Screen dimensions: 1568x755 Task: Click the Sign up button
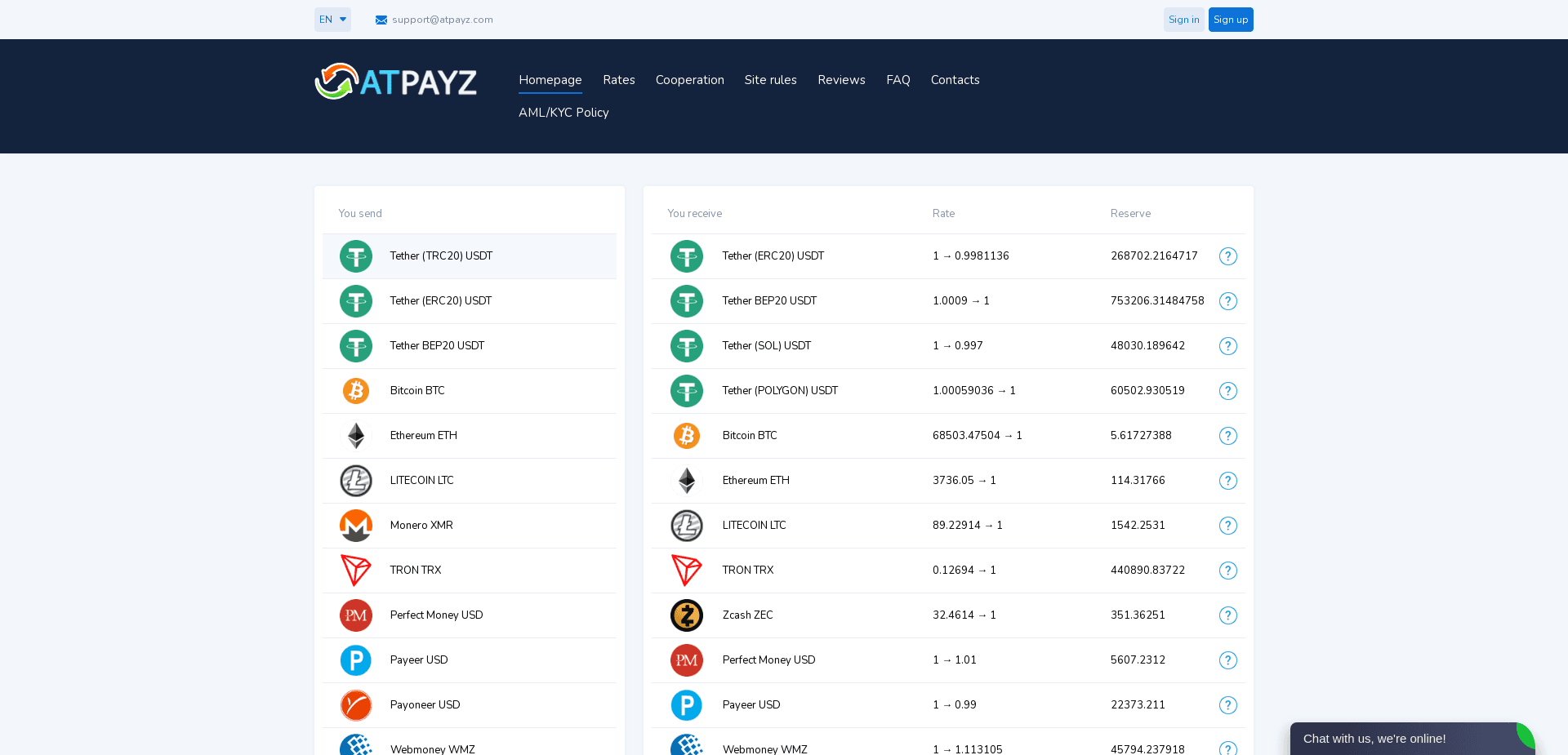click(1231, 19)
